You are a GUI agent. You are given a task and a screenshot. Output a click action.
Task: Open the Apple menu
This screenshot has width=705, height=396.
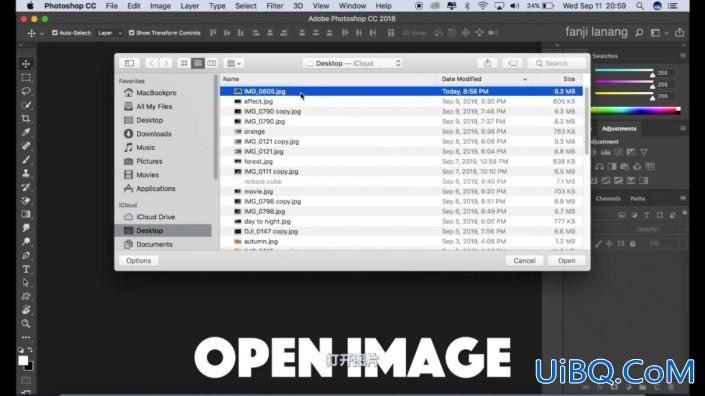tap(30, 6)
